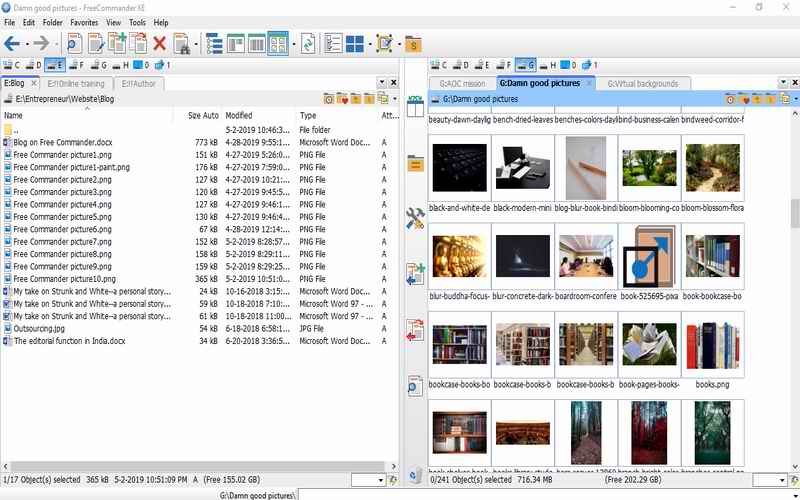800x500 pixels.
Task: Open the Favorites menu
Action: (84, 22)
